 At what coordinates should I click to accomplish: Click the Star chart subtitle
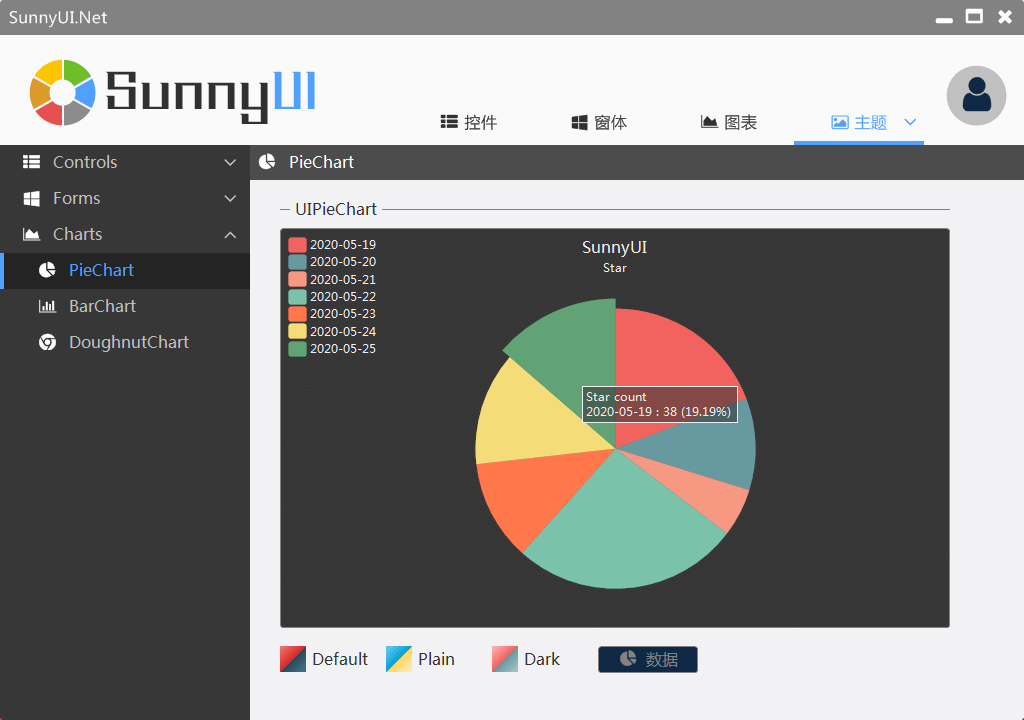(615, 268)
